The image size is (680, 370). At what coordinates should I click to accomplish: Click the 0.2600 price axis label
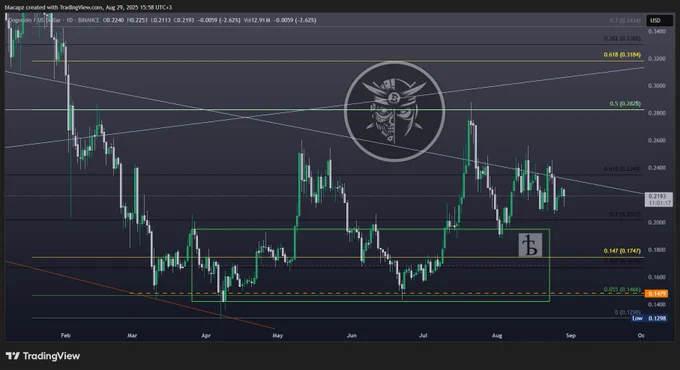(x=657, y=141)
